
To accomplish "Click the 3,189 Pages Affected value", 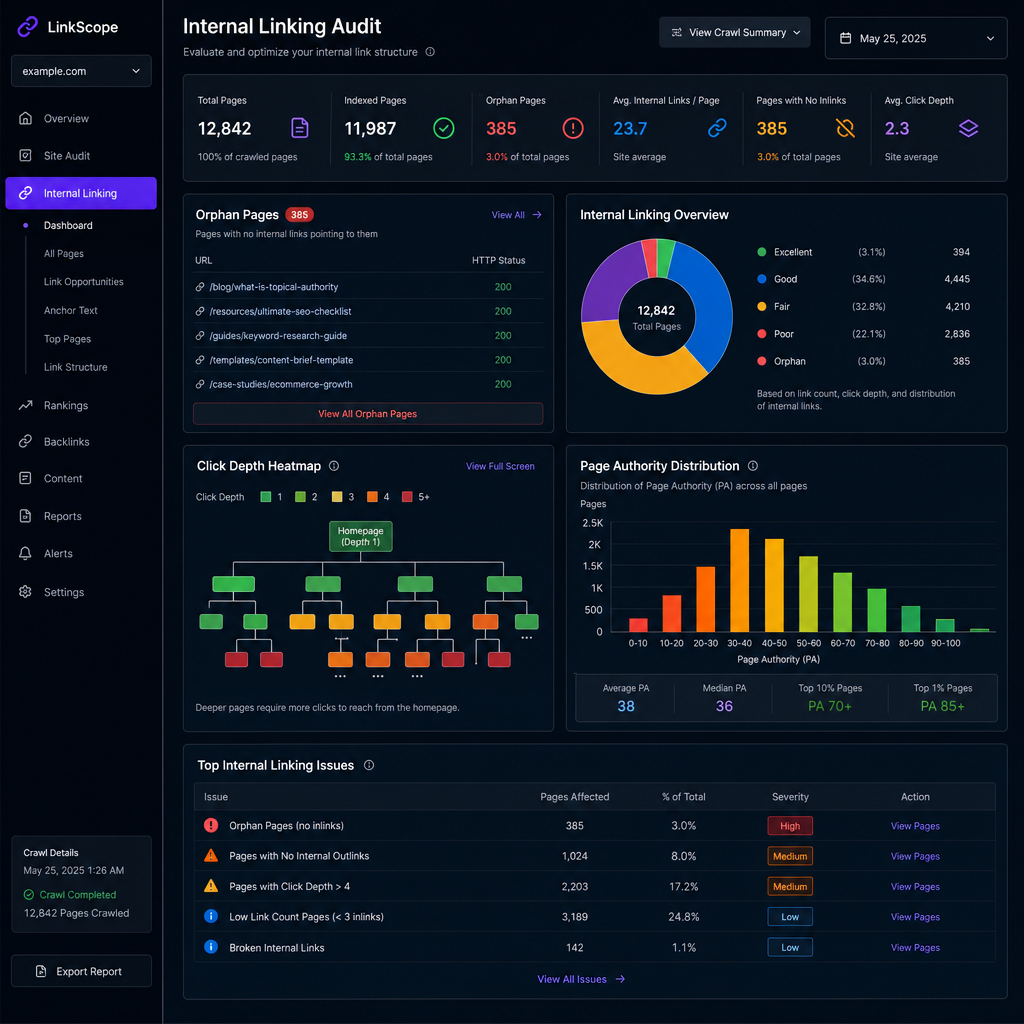I will [x=574, y=916].
